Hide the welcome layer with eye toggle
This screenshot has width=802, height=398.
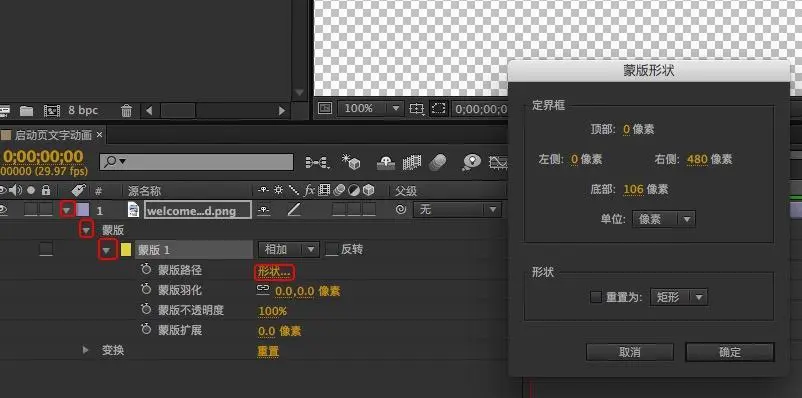[3, 209]
